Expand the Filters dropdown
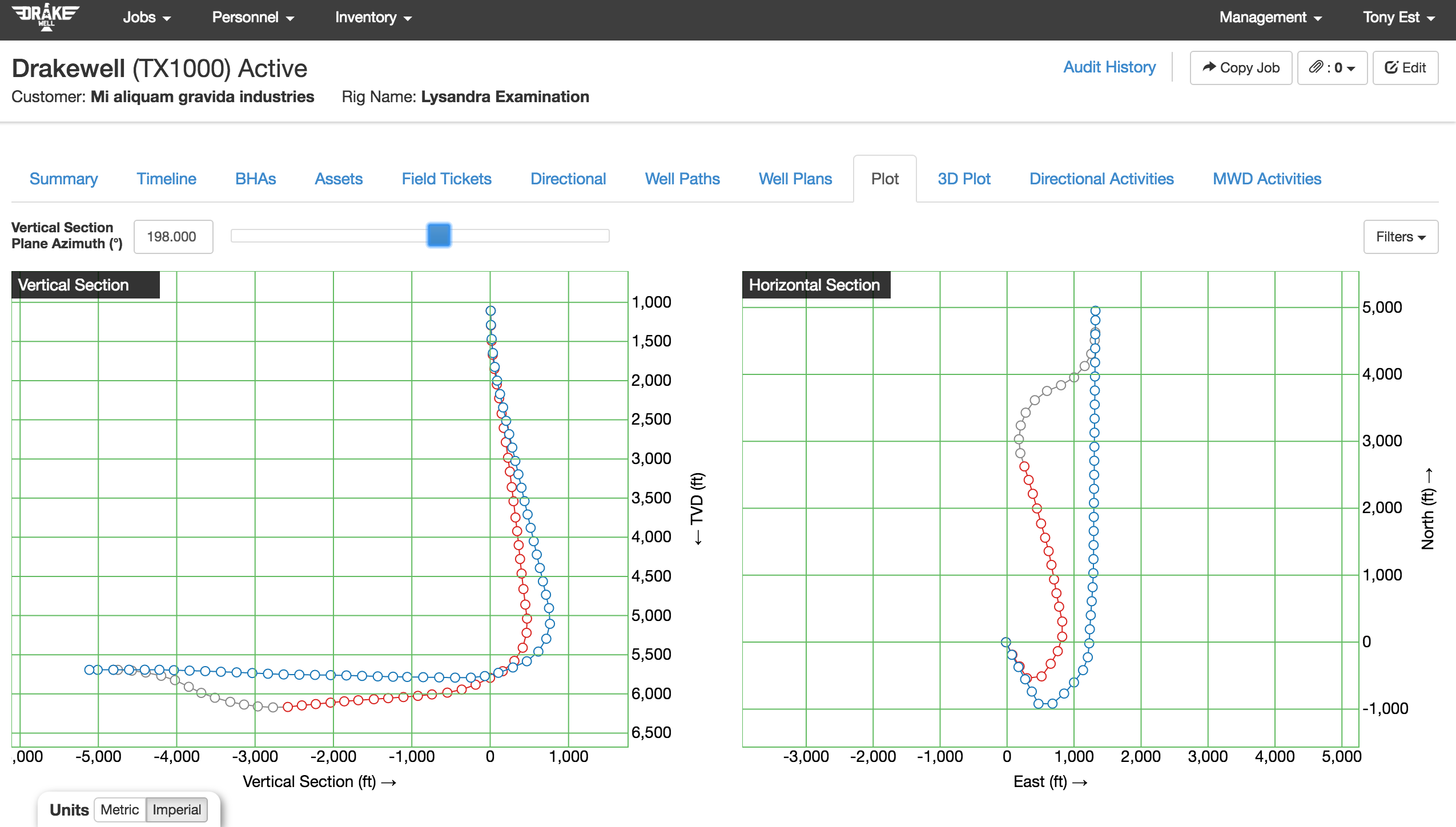 [1401, 237]
